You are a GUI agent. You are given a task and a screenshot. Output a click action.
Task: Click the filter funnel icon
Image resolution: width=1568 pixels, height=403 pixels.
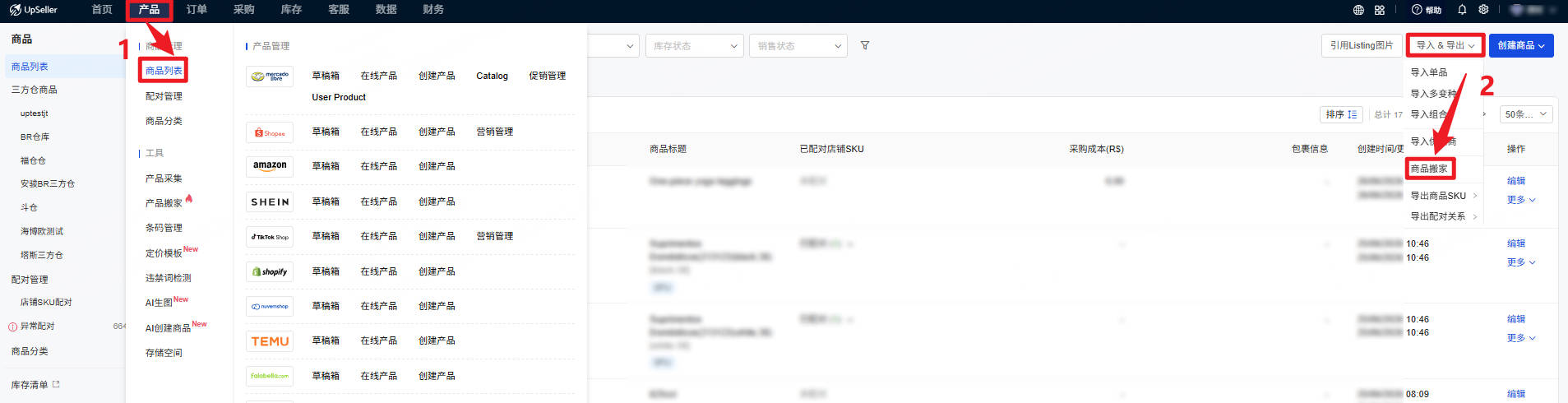point(865,45)
